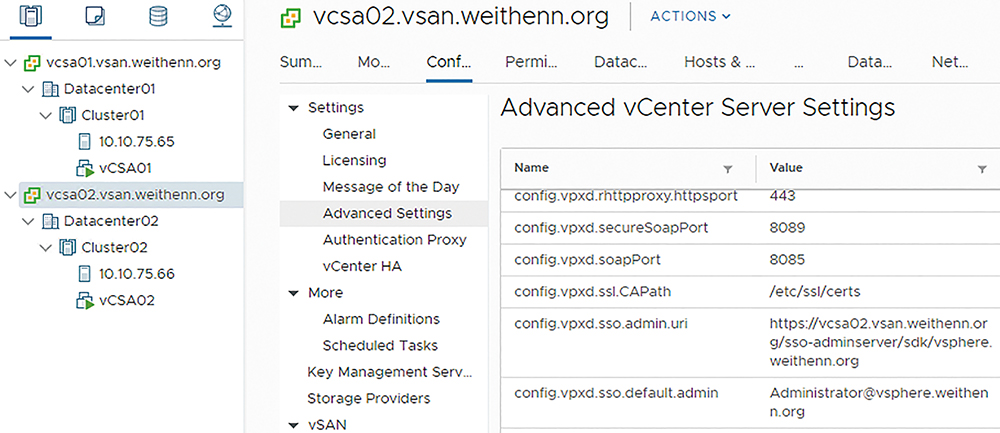Viewport: 1000px width, 433px height.
Task: Click the Value column filter icon
Action: click(982, 169)
